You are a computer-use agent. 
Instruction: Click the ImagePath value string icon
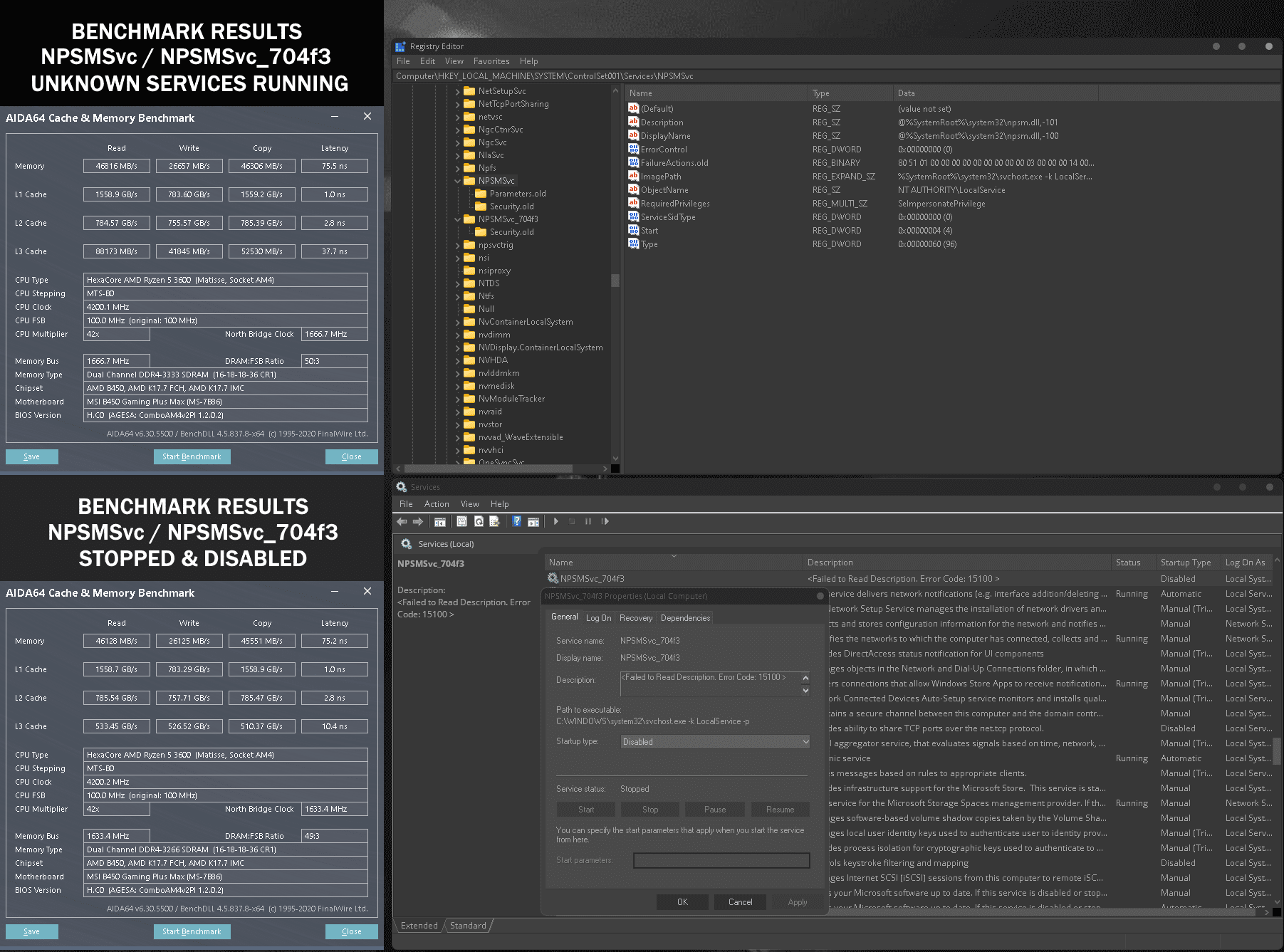click(633, 176)
